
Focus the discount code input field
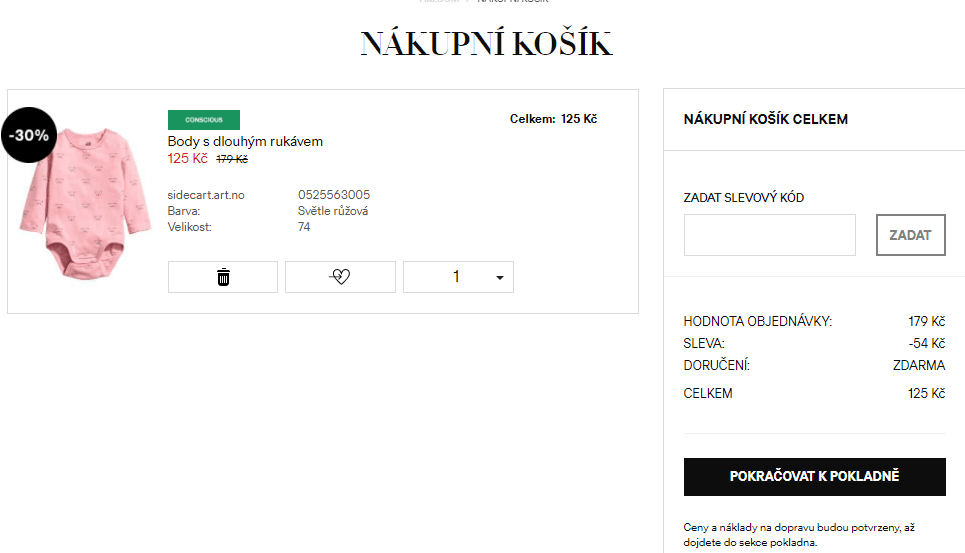[x=769, y=235]
